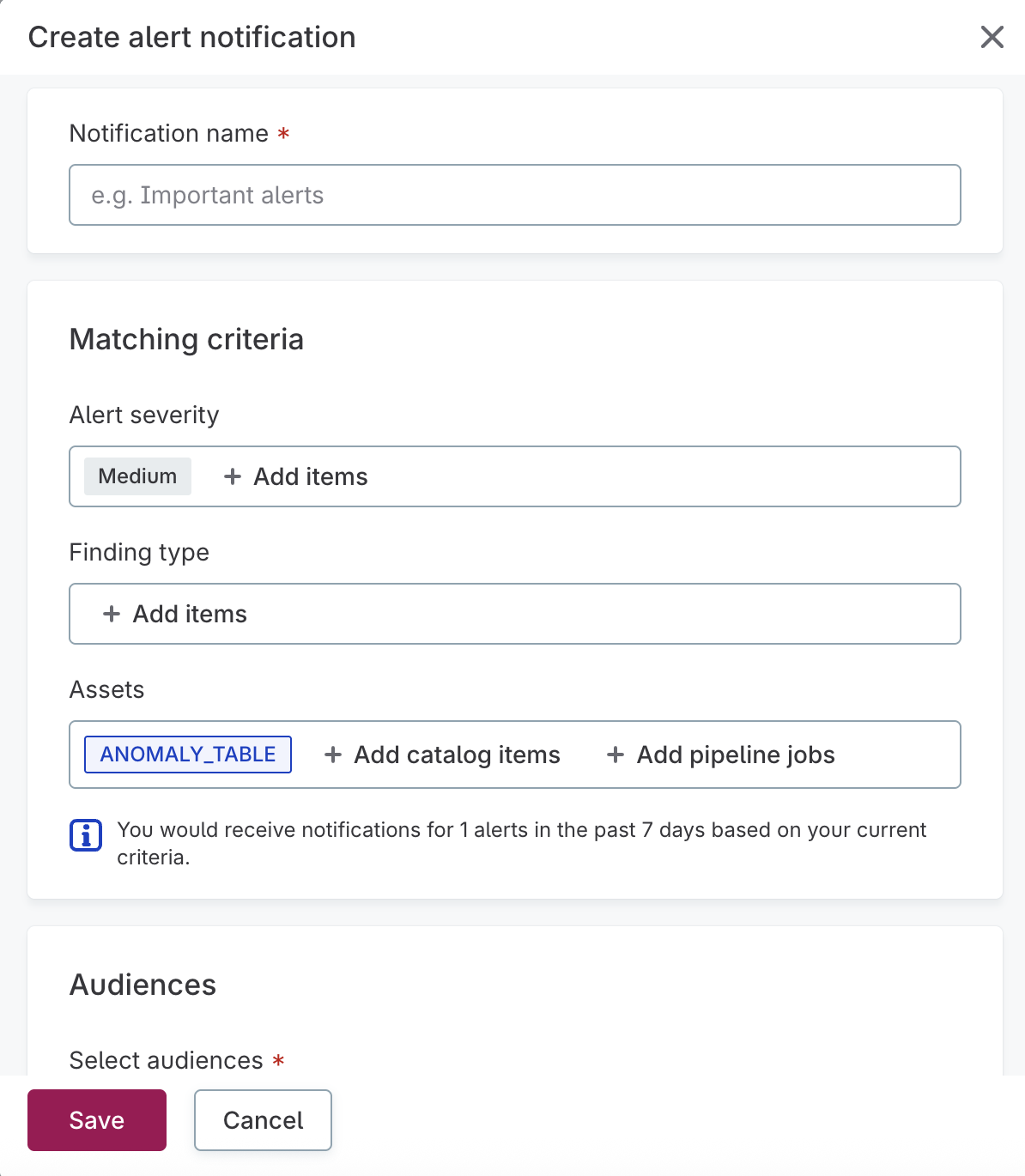The image size is (1025, 1176).
Task: Dismiss the dialog using the X icon
Action: (x=992, y=37)
